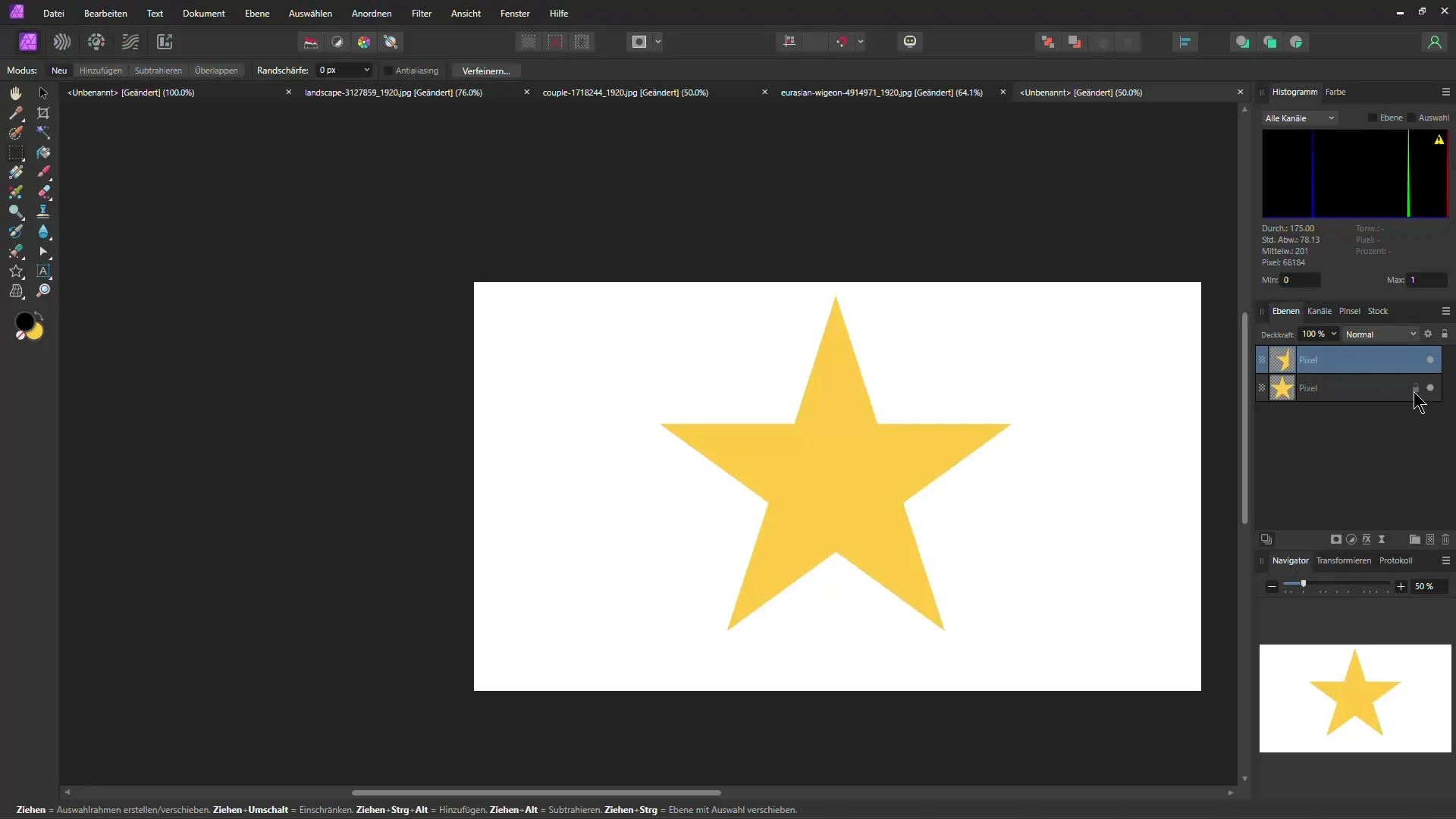The height and width of the screenshot is (819, 1456).
Task: Select the Paint Brush tool
Action: pyautogui.click(x=43, y=172)
